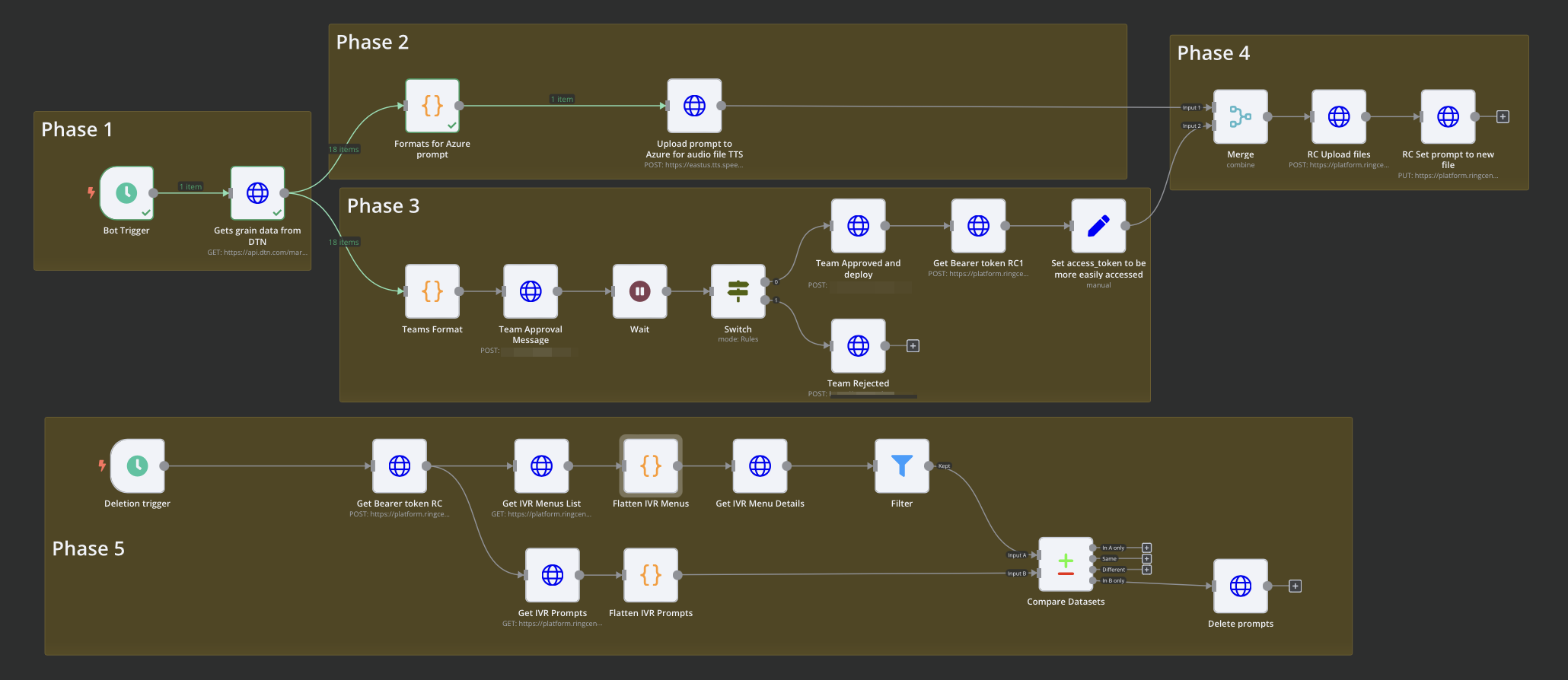1568x680 pixels.
Task: Open Get IVR Menu Details node
Action: 760,466
